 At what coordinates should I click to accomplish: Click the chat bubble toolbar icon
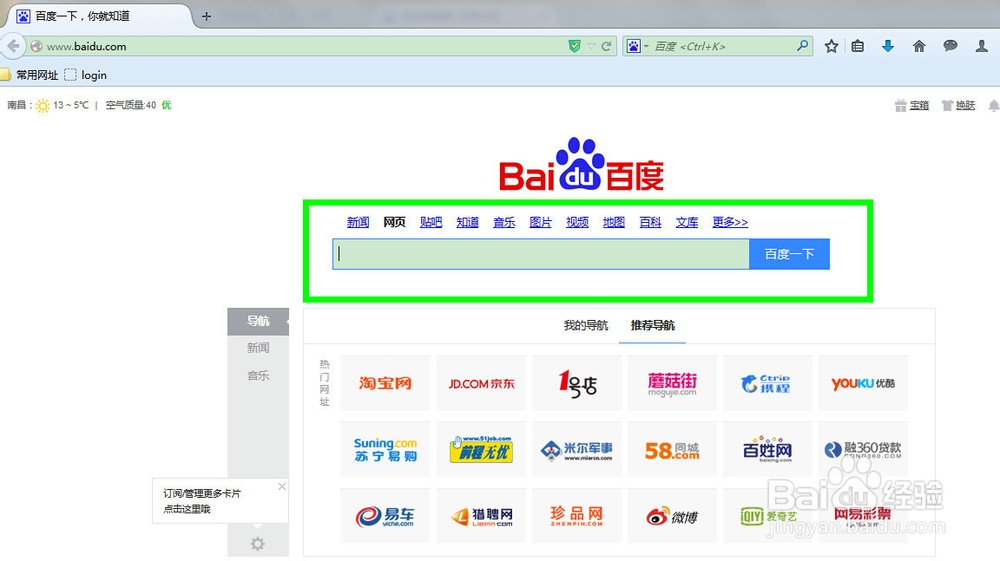click(950, 46)
